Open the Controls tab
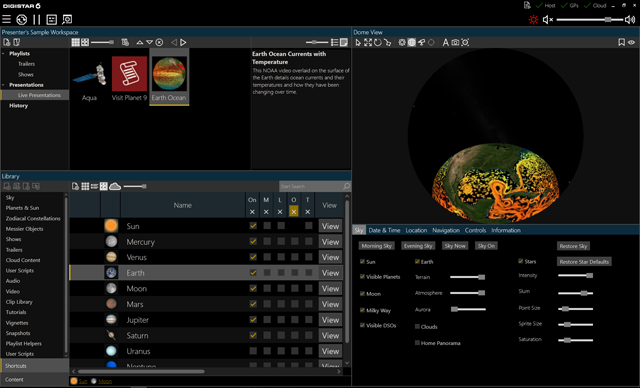 click(476, 230)
